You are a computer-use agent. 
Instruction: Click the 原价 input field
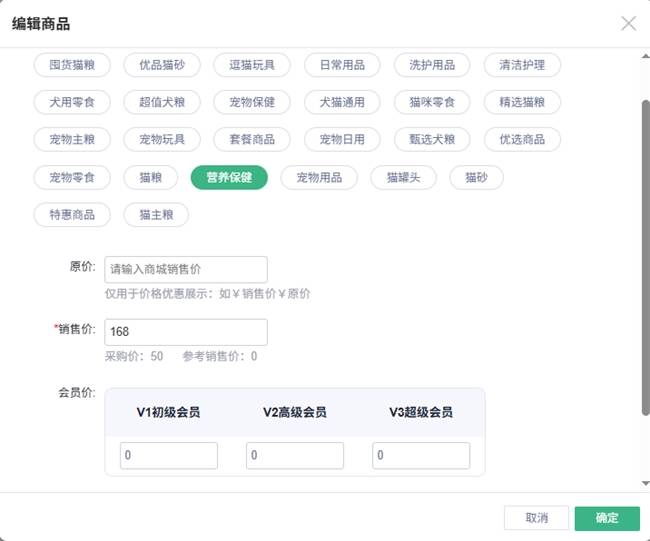pyautogui.click(x=186, y=269)
